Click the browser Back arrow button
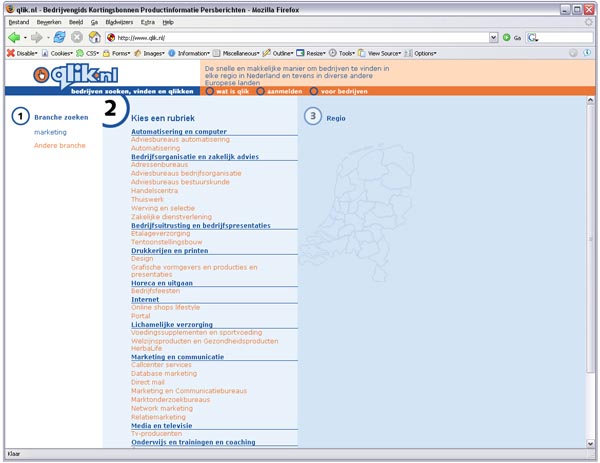600x463 pixels. (15, 37)
